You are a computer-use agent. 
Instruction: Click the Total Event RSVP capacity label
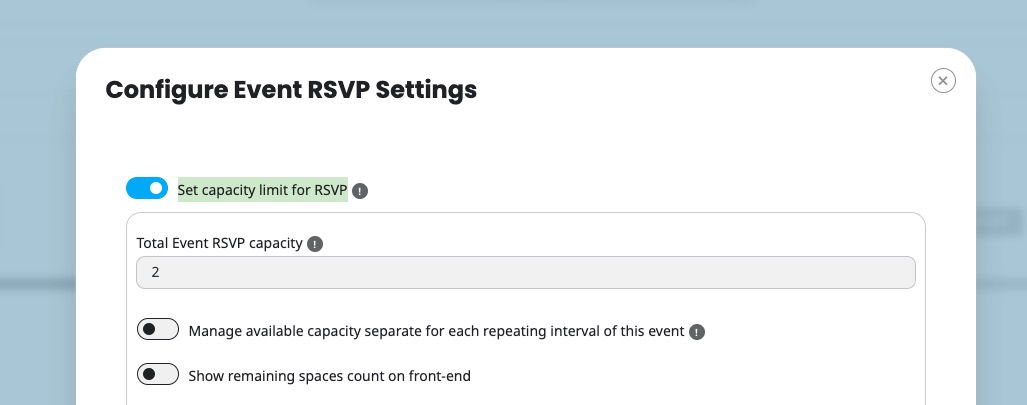[x=219, y=243]
